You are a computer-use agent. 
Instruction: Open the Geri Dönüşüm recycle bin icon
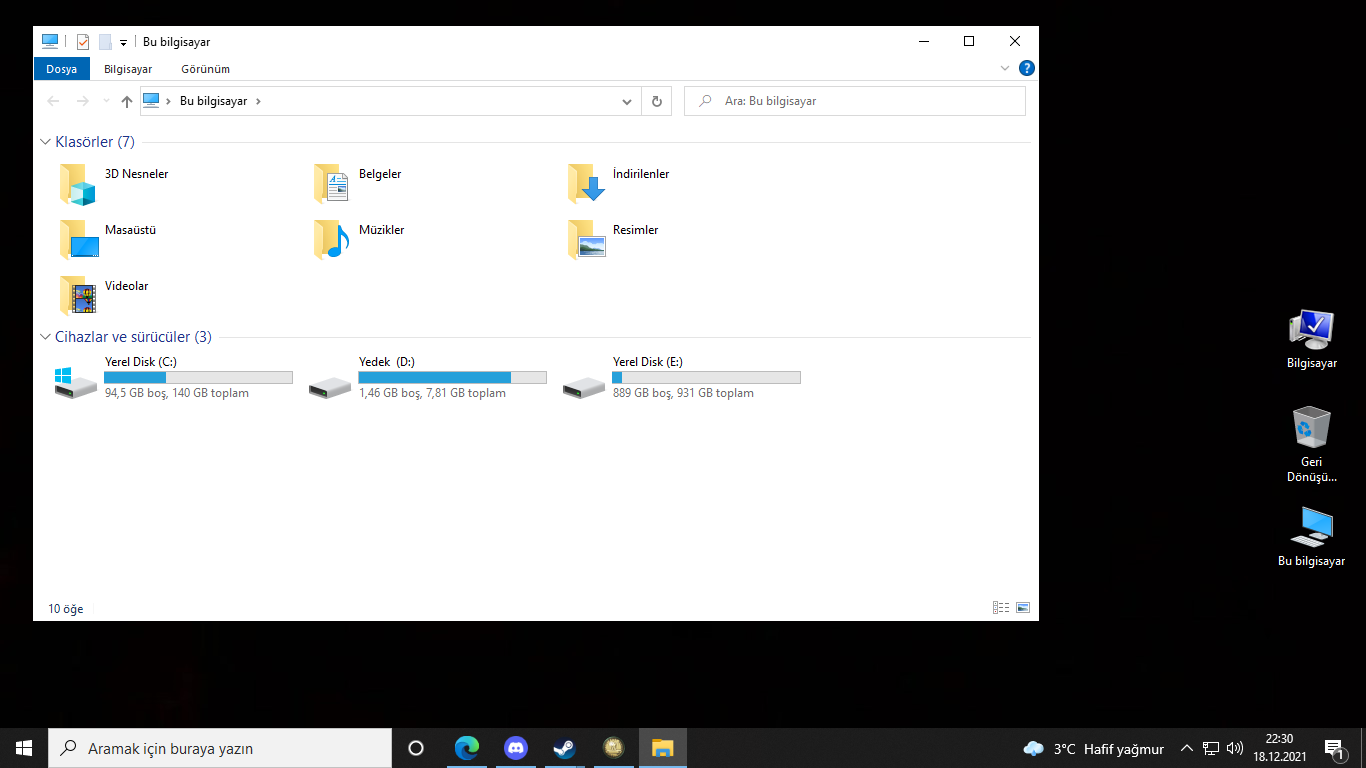pyautogui.click(x=1311, y=444)
